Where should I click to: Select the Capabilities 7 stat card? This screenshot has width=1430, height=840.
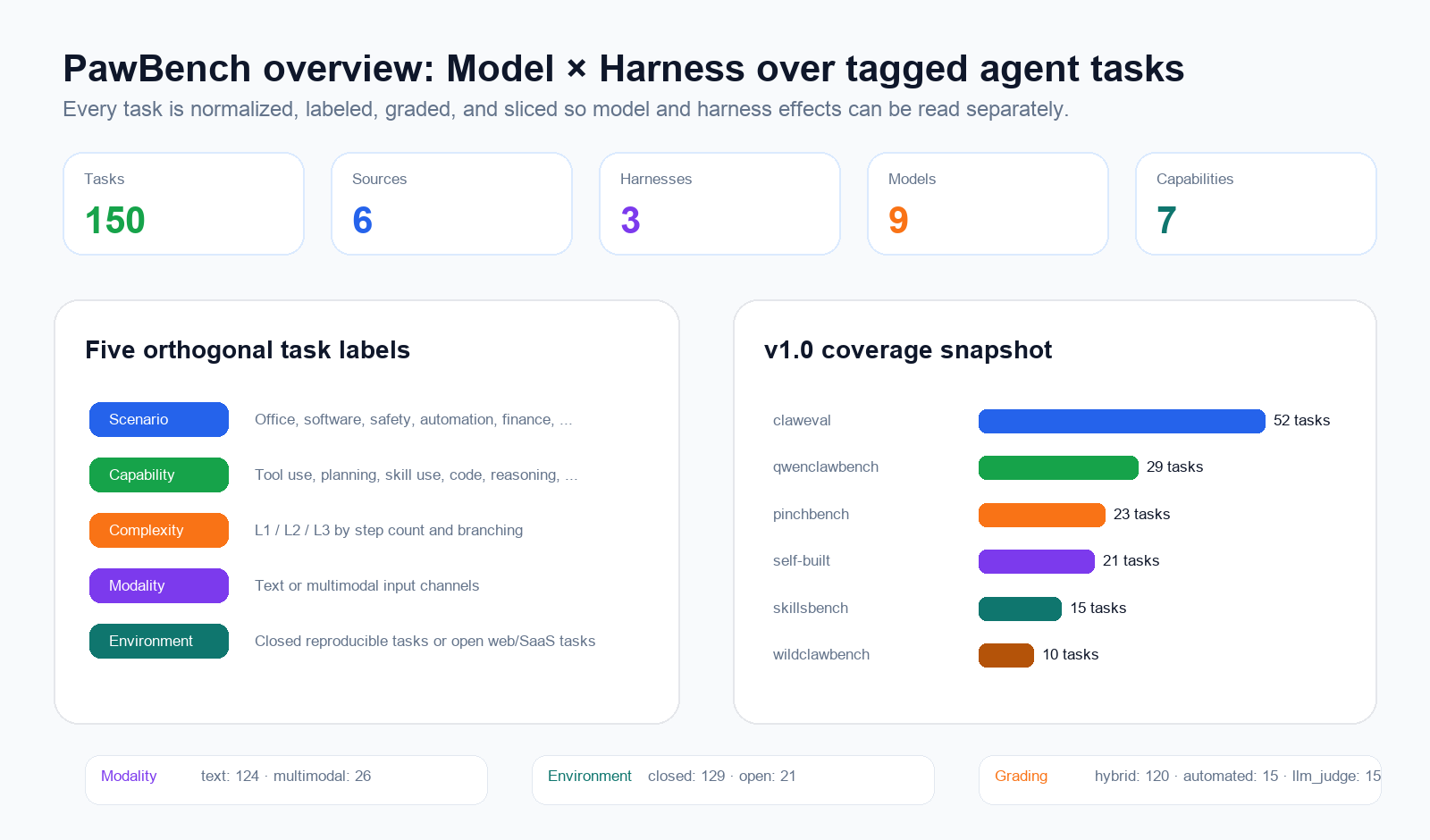(x=1257, y=204)
